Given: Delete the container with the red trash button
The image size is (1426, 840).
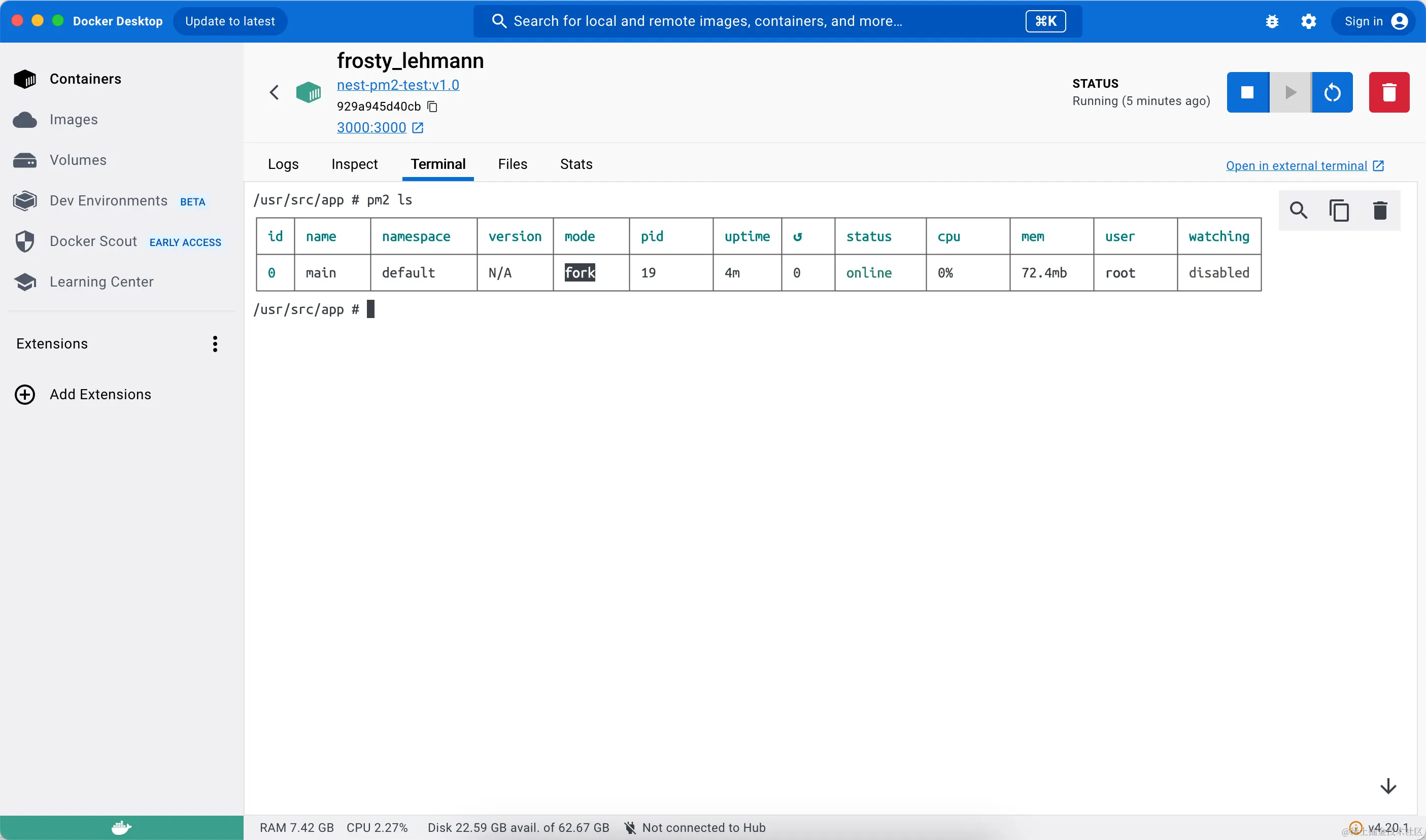Looking at the screenshot, I should point(1388,92).
